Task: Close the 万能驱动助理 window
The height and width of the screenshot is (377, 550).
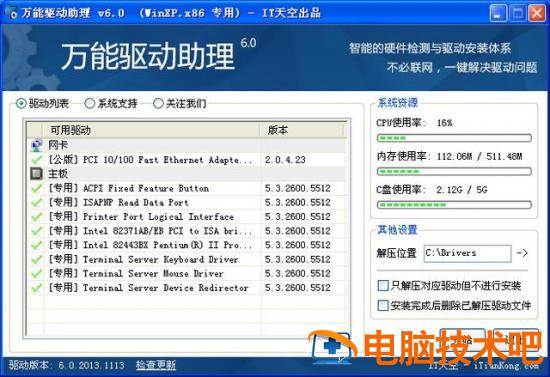Action: (x=537, y=13)
